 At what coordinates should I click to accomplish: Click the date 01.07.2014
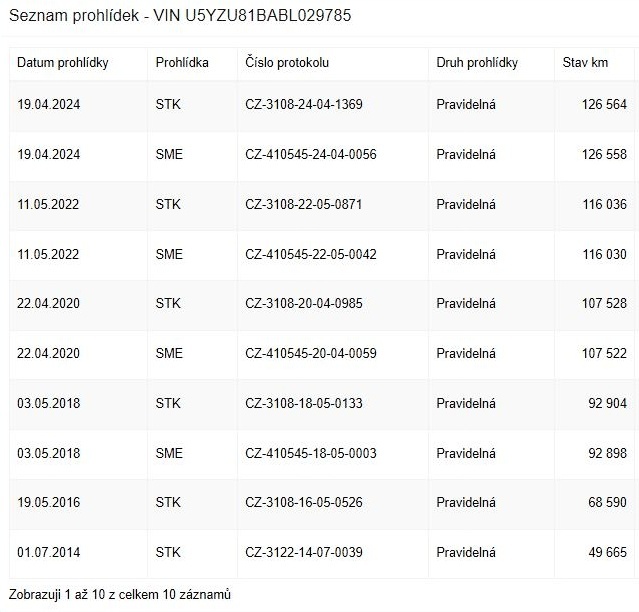tap(49, 553)
